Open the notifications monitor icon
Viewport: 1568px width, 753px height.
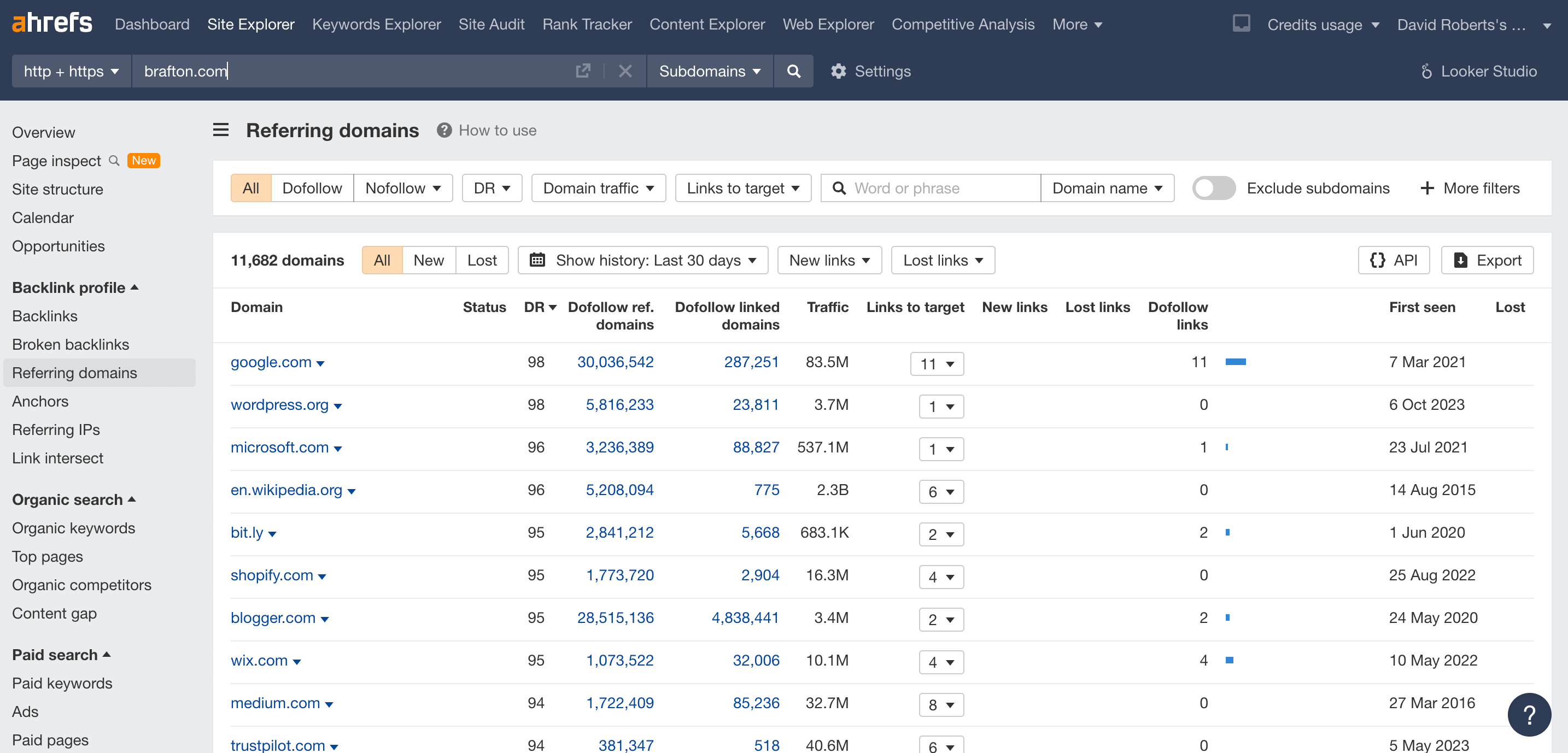1241,23
